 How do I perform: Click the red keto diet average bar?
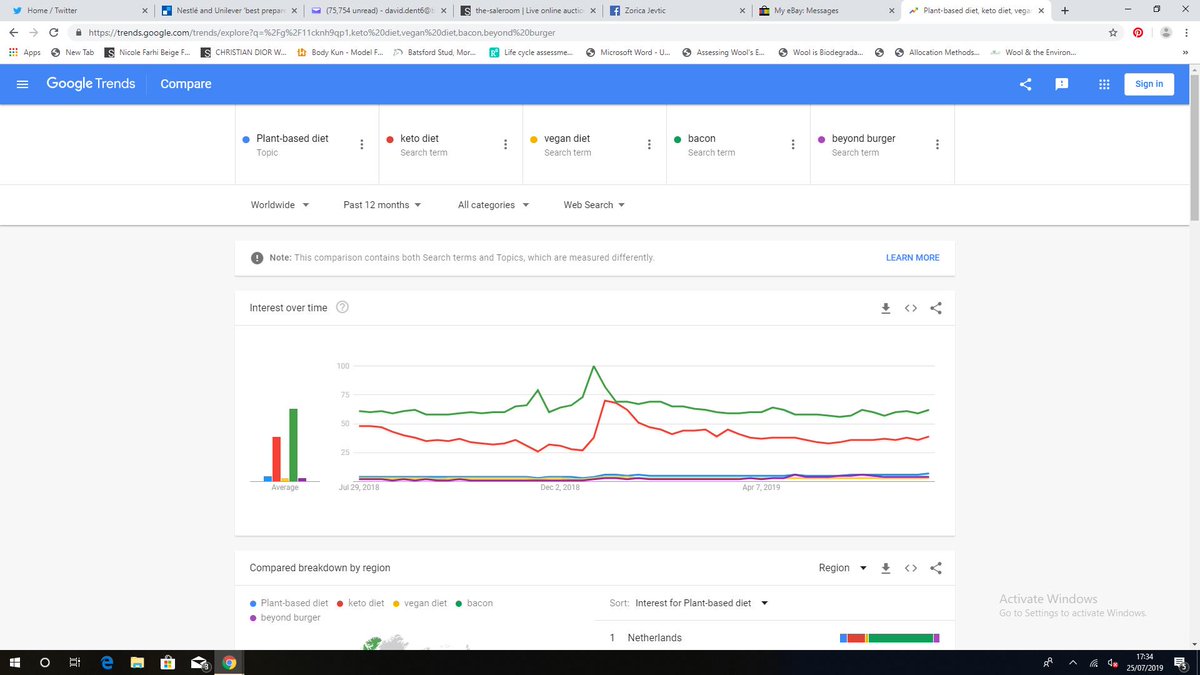pos(277,459)
